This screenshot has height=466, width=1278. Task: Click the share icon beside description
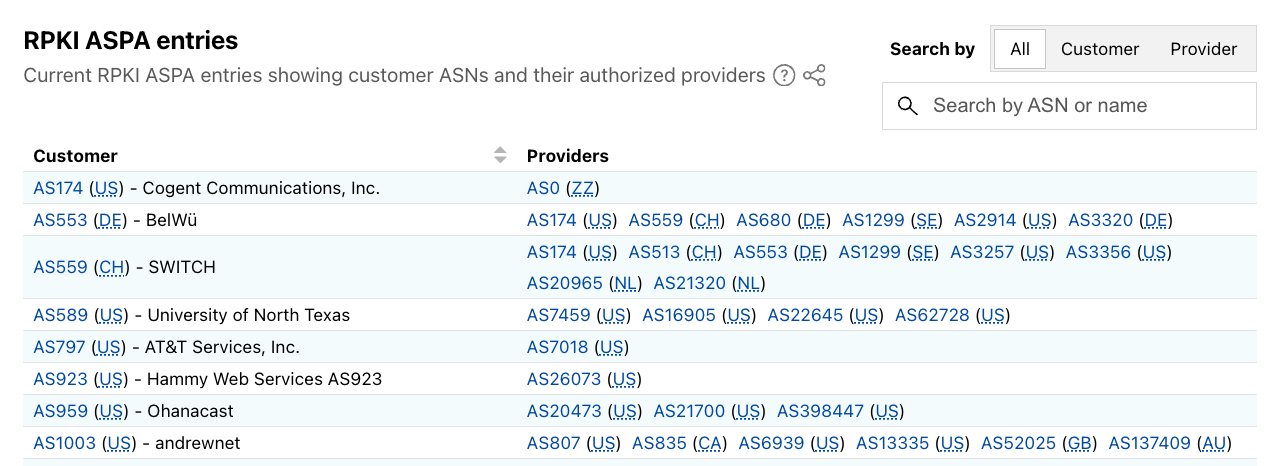click(x=814, y=76)
